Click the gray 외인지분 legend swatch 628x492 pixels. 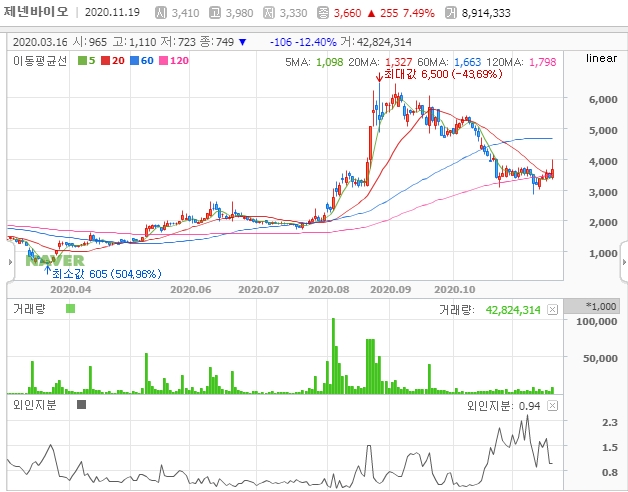tap(81, 405)
